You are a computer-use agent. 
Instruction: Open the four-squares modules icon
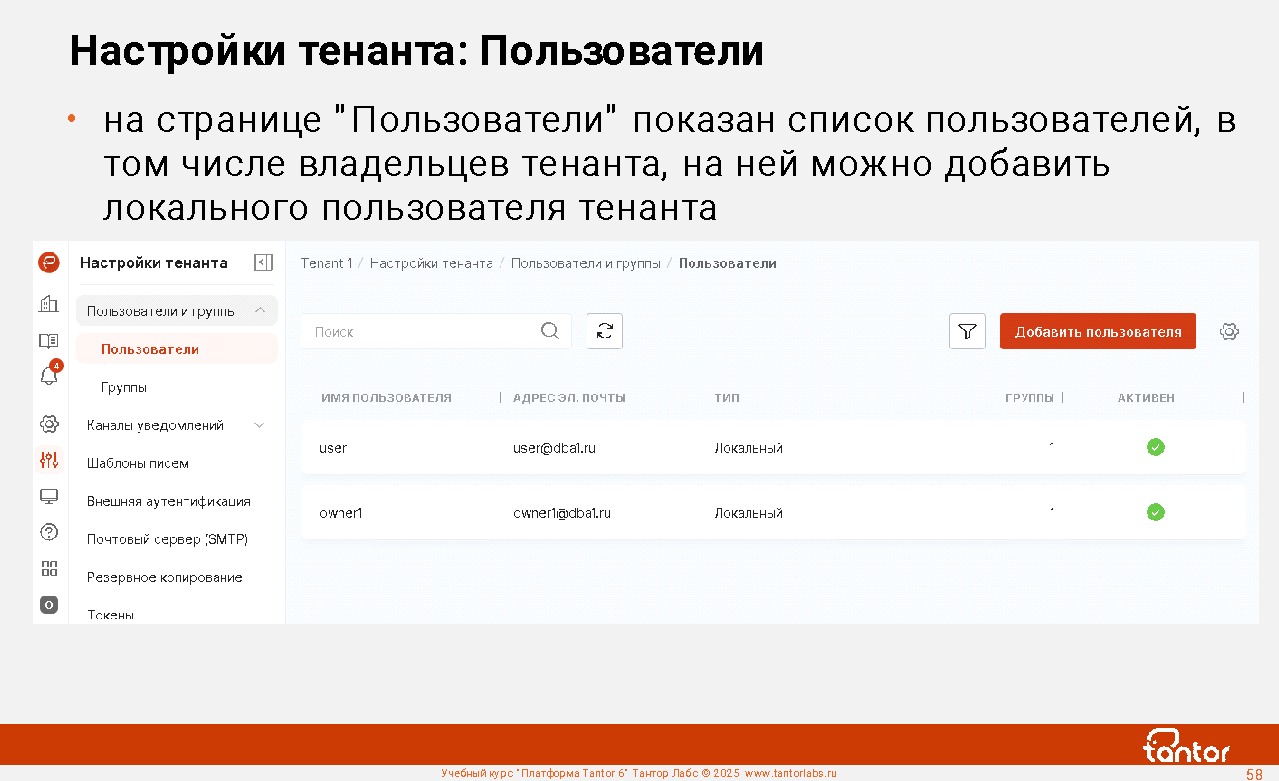[48, 568]
